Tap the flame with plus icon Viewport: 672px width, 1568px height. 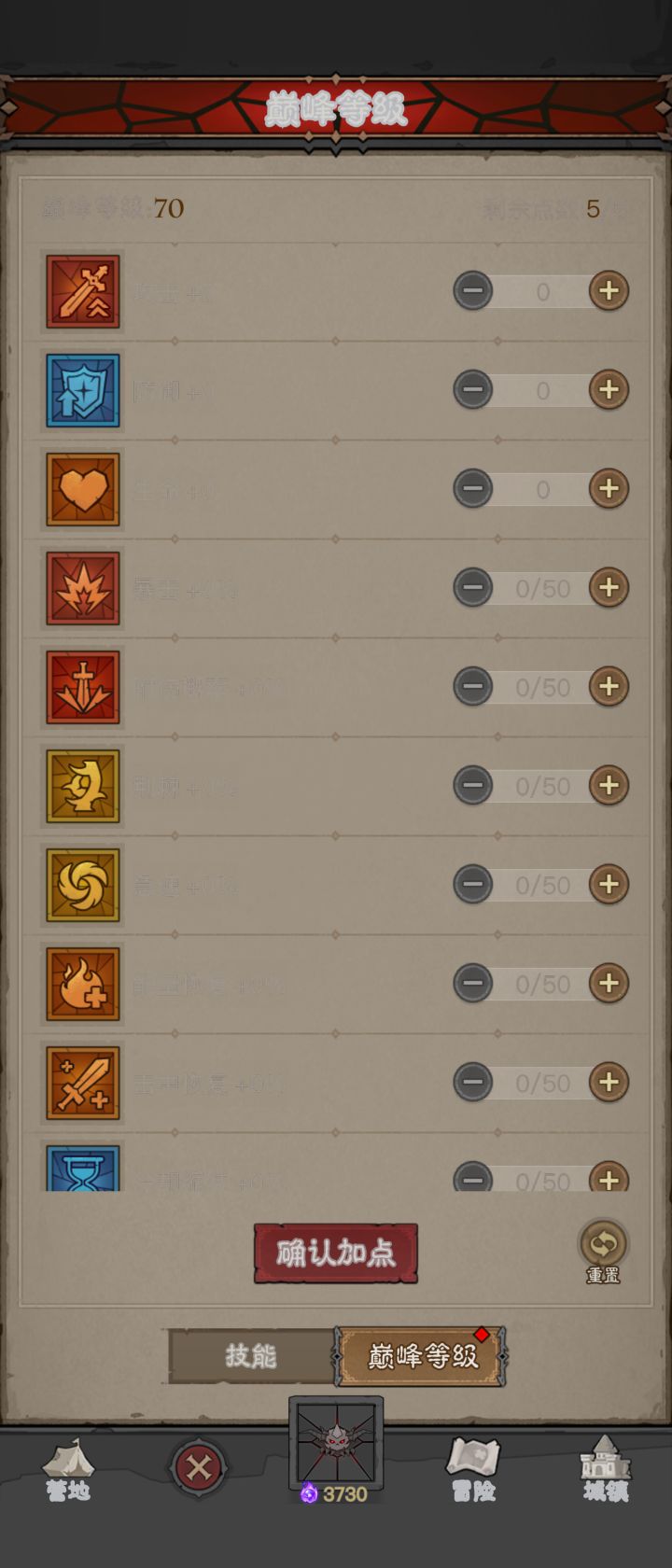coord(83,984)
